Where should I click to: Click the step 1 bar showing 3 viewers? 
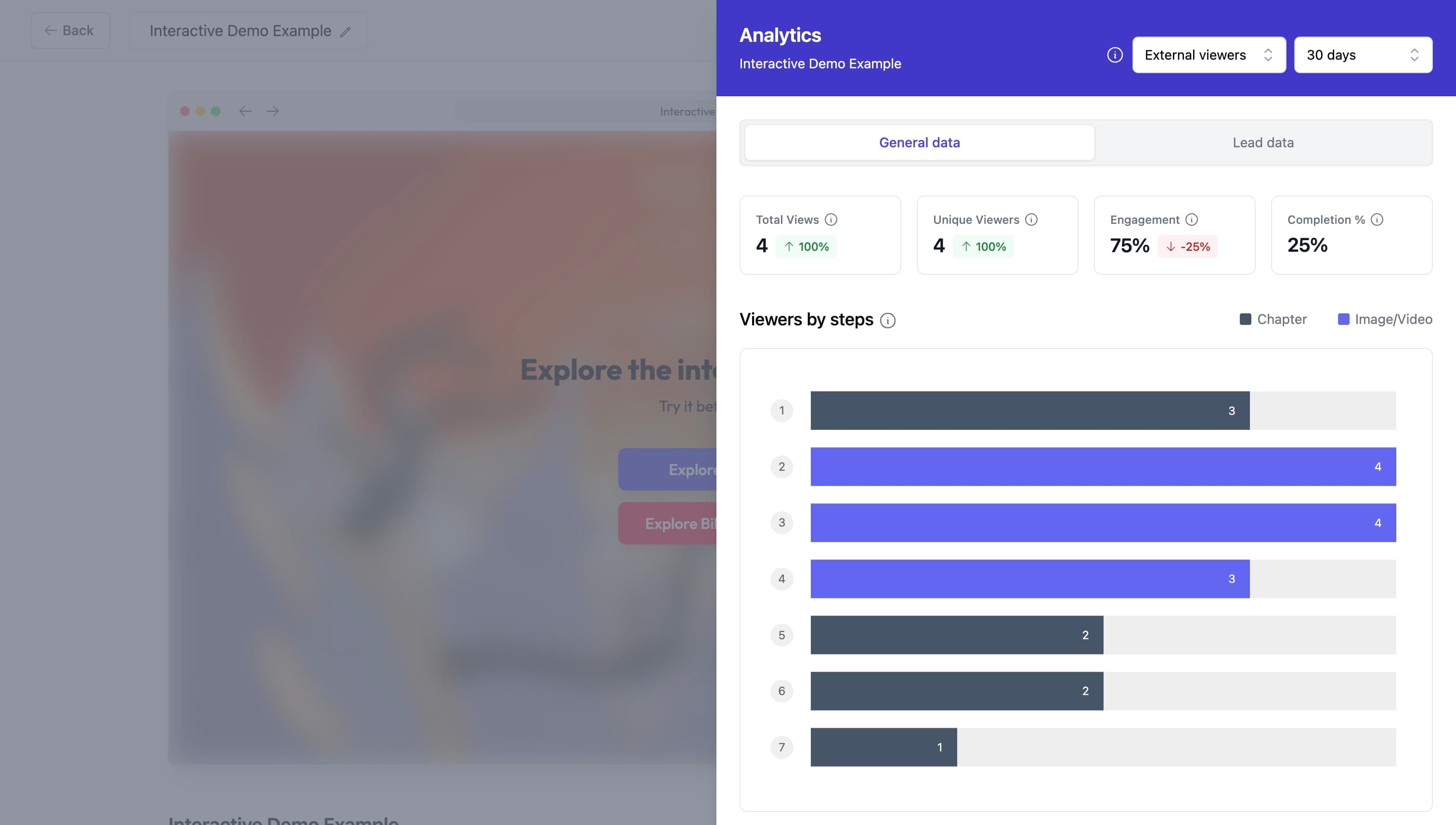[1030, 410]
